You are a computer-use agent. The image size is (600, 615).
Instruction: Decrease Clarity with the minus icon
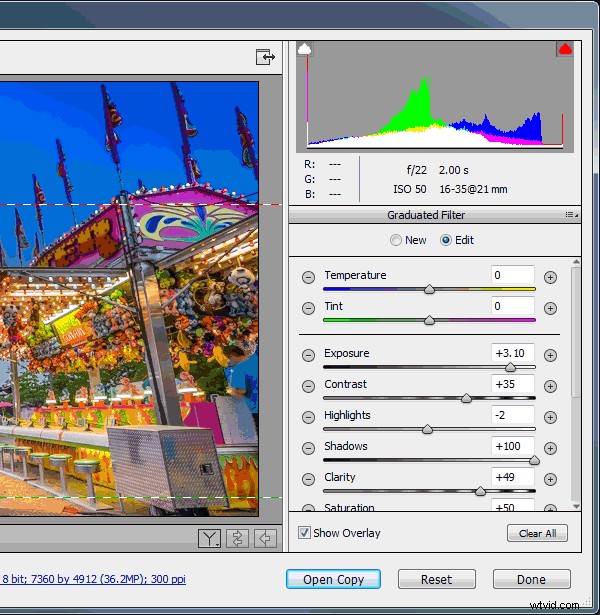click(308, 479)
